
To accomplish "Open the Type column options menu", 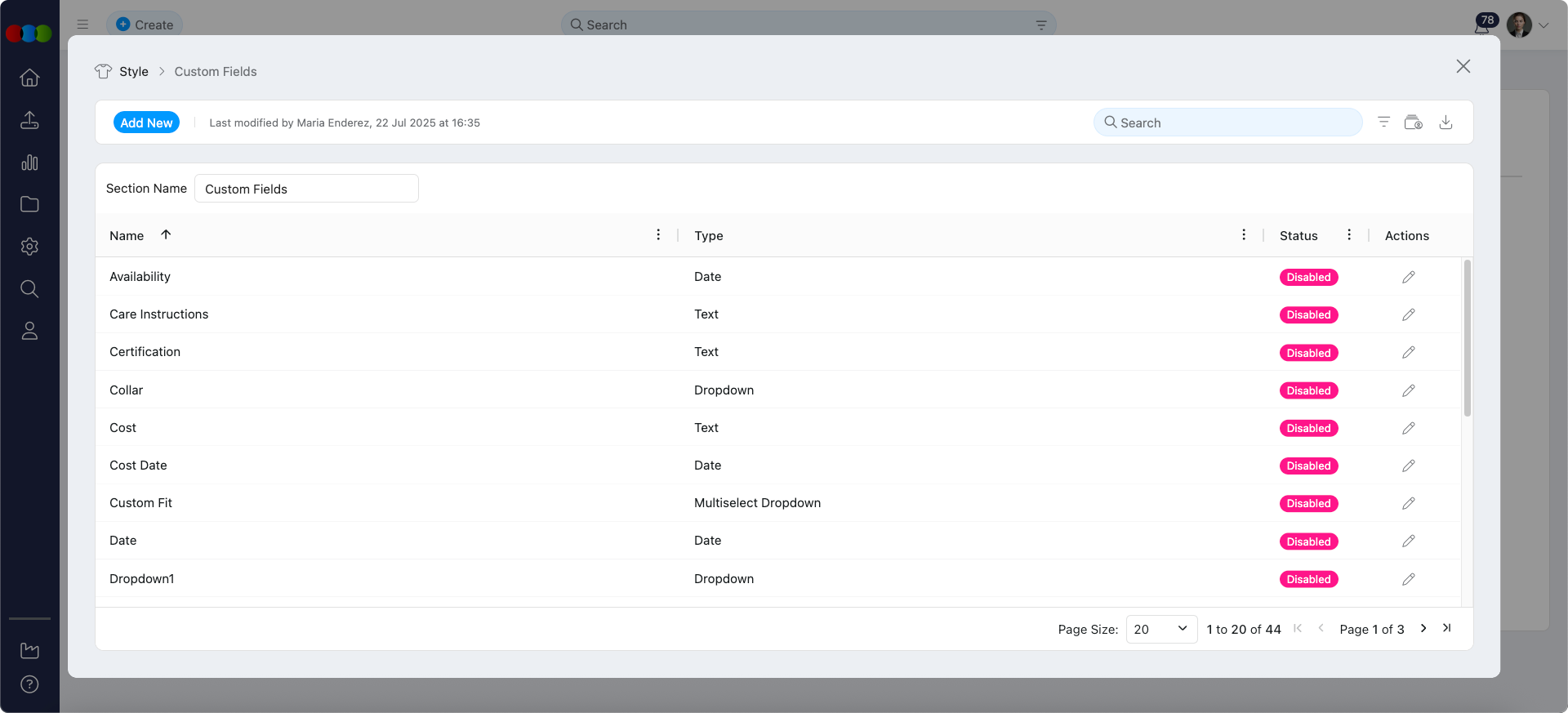I will coord(1244,235).
